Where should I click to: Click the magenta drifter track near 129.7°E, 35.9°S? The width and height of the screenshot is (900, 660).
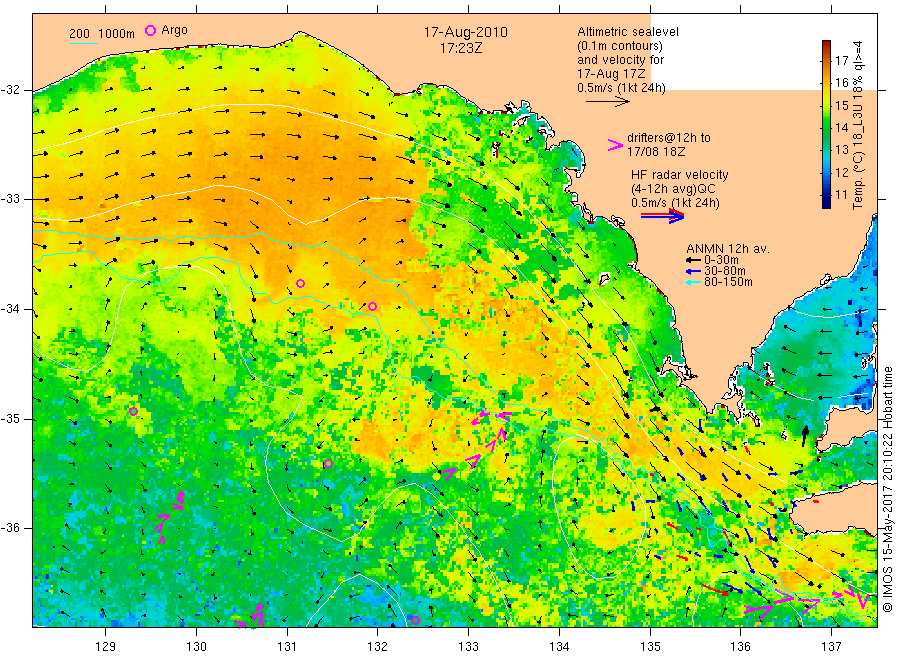pyautogui.click(x=170, y=517)
